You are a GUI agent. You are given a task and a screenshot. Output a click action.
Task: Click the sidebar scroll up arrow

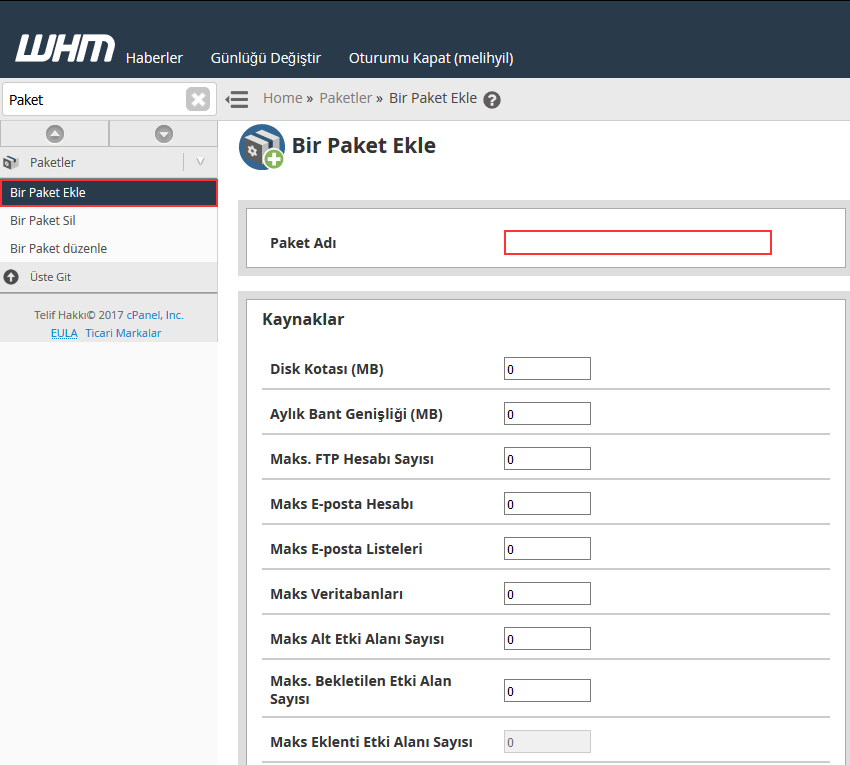[54, 133]
